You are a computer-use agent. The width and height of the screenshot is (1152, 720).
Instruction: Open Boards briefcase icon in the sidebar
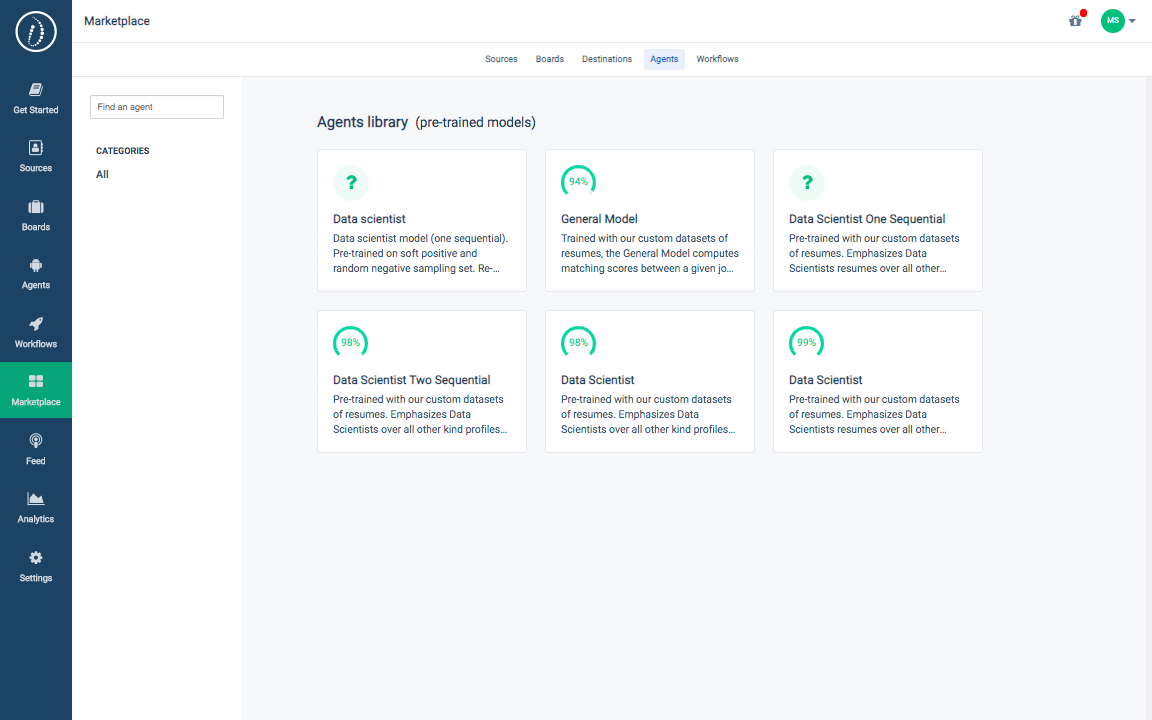36,208
